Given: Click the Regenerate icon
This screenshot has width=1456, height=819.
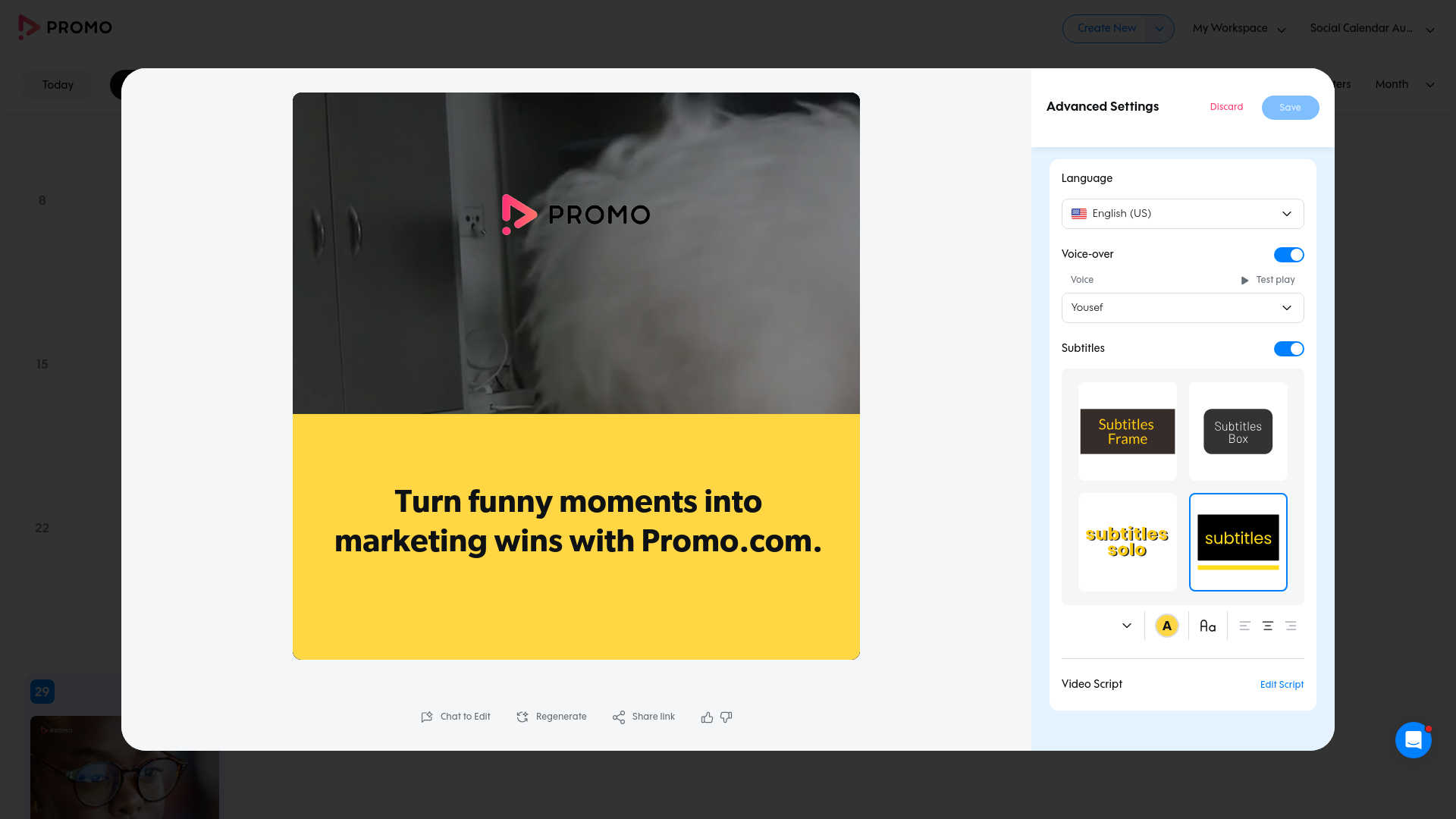Looking at the screenshot, I should pyautogui.click(x=522, y=717).
